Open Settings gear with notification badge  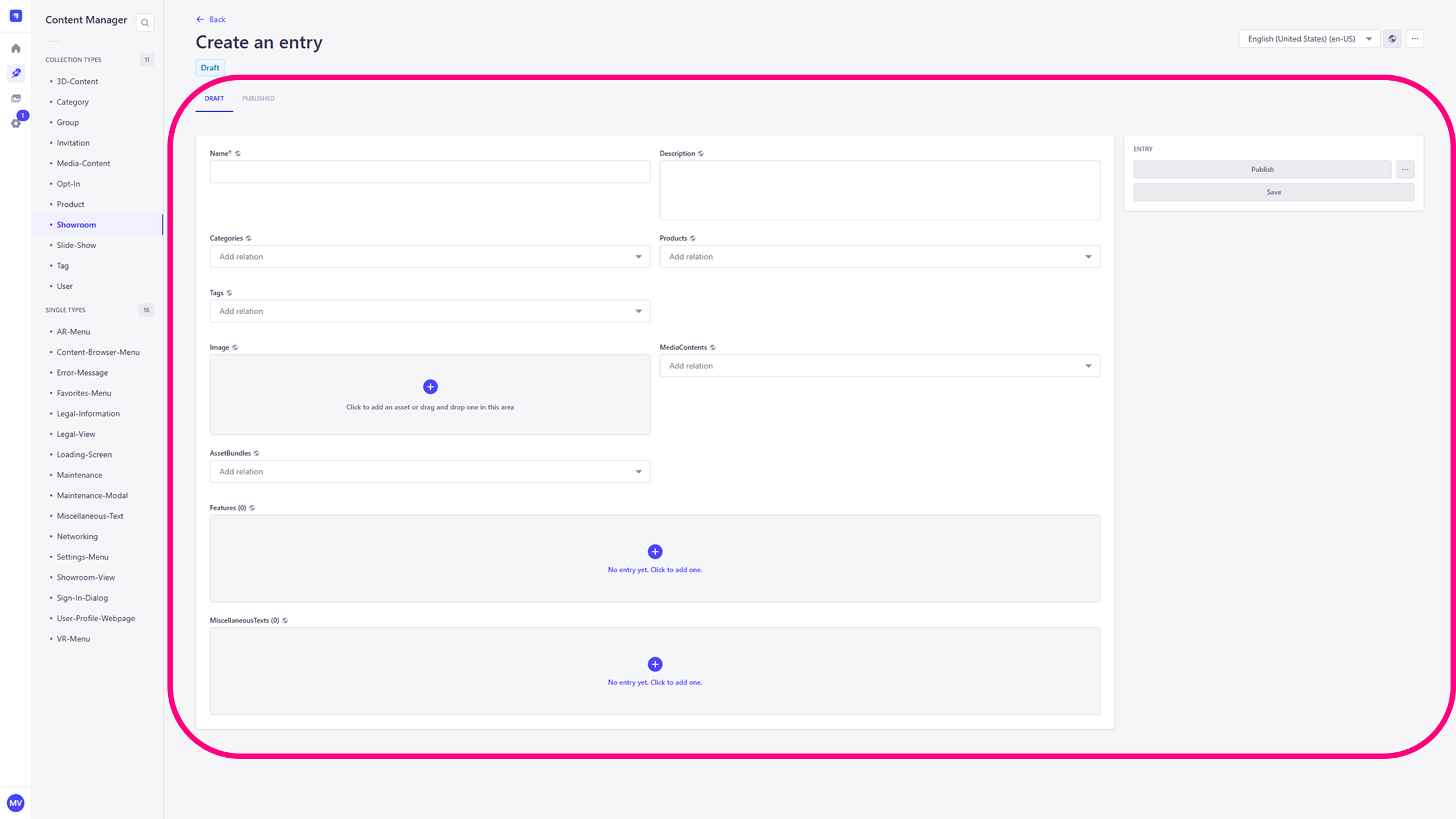coord(16,123)
